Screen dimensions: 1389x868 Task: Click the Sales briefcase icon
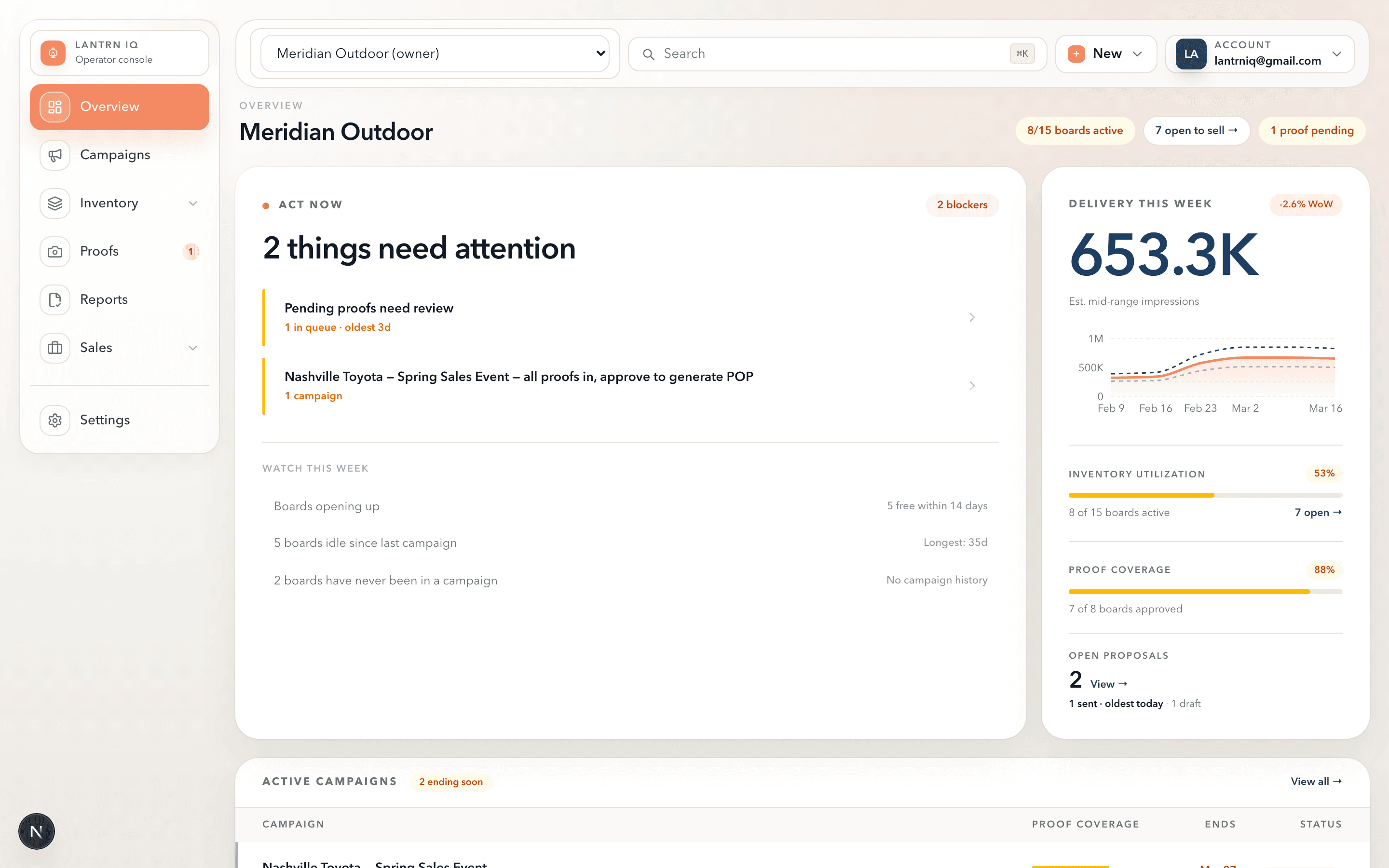(x=54, y=347)
